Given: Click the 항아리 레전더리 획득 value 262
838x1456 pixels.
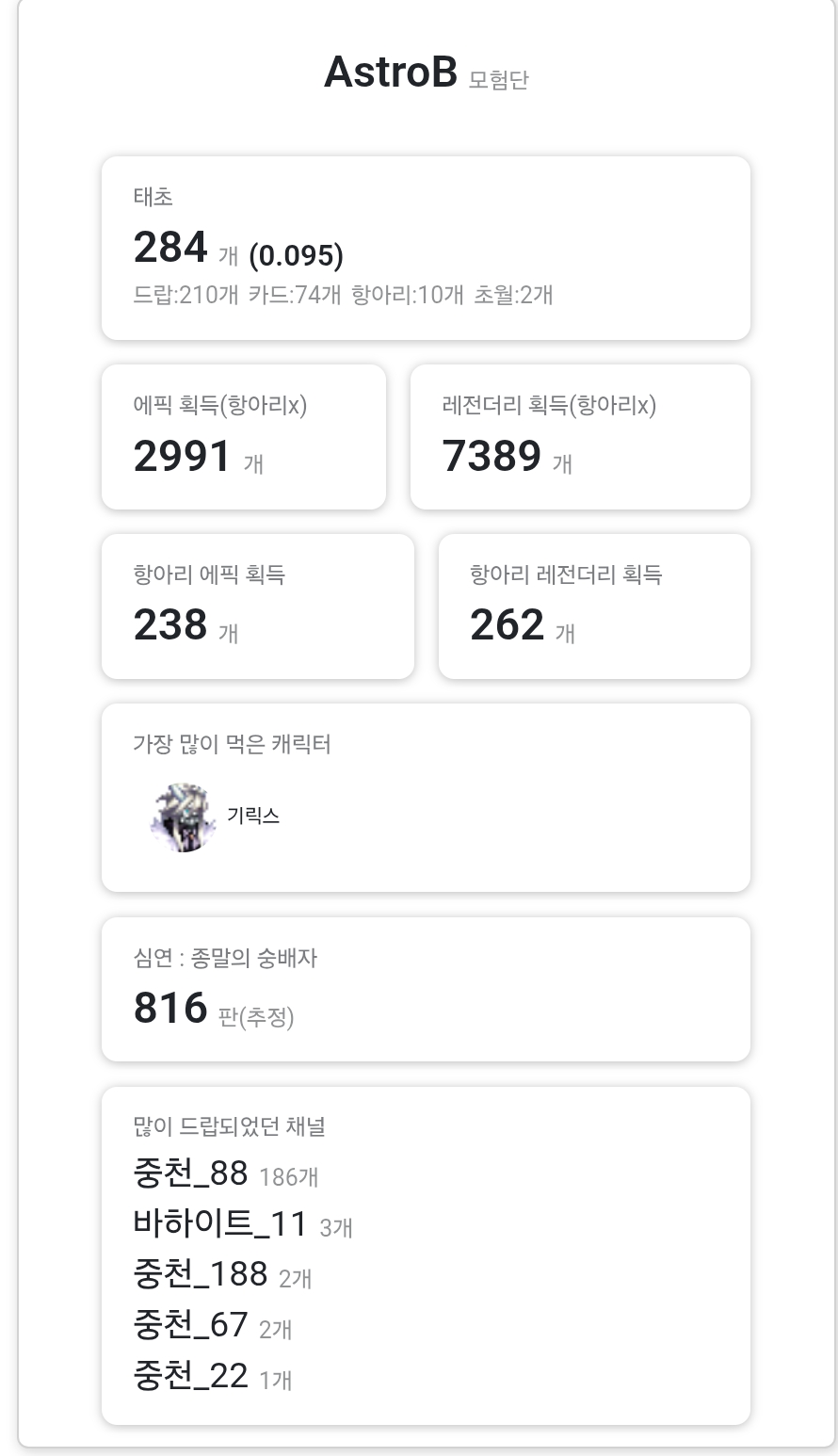Looking at the screenshot, I should pyautogui.click(x=508, y=625).
